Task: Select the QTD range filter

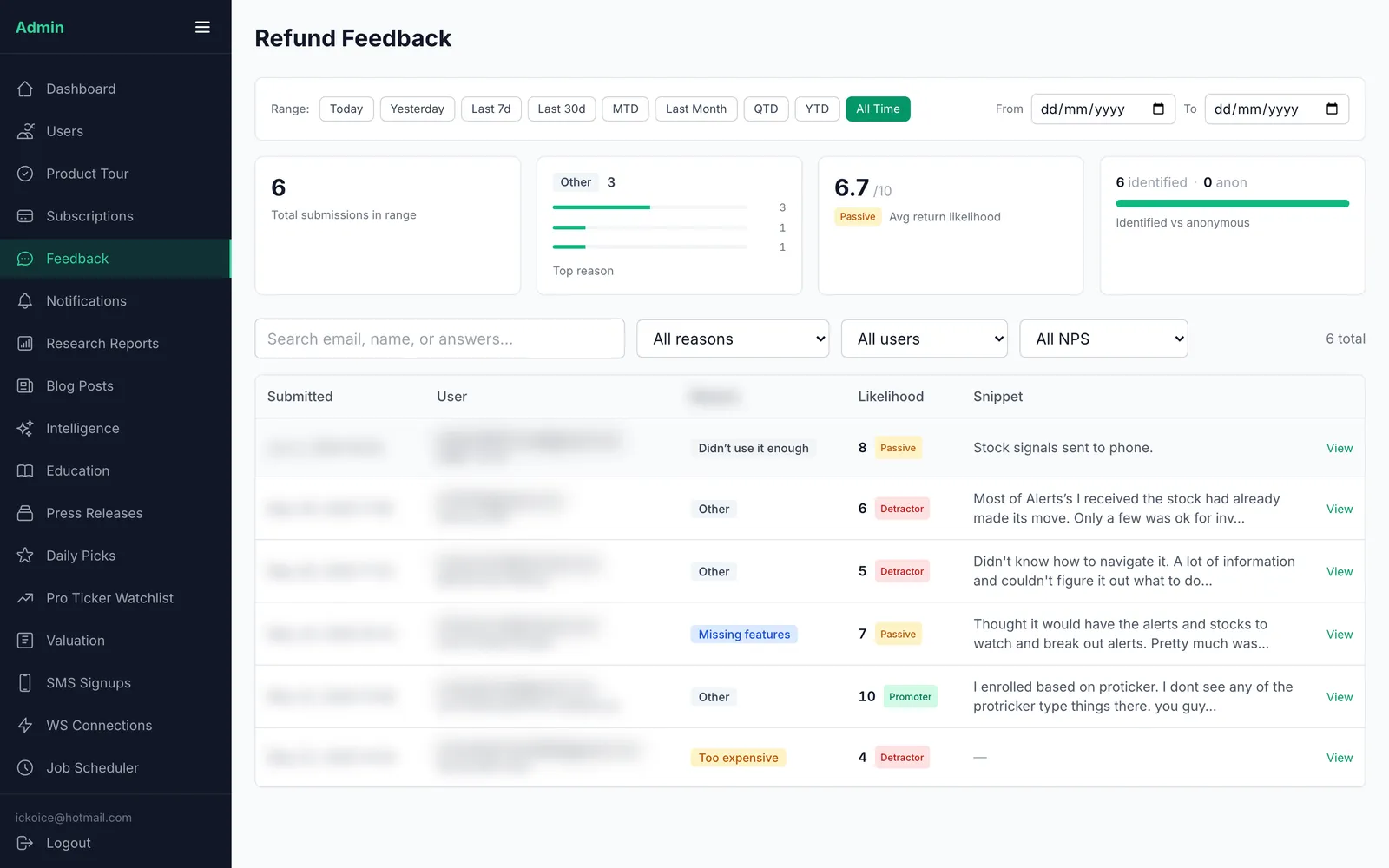Action: tap(766, 108)
